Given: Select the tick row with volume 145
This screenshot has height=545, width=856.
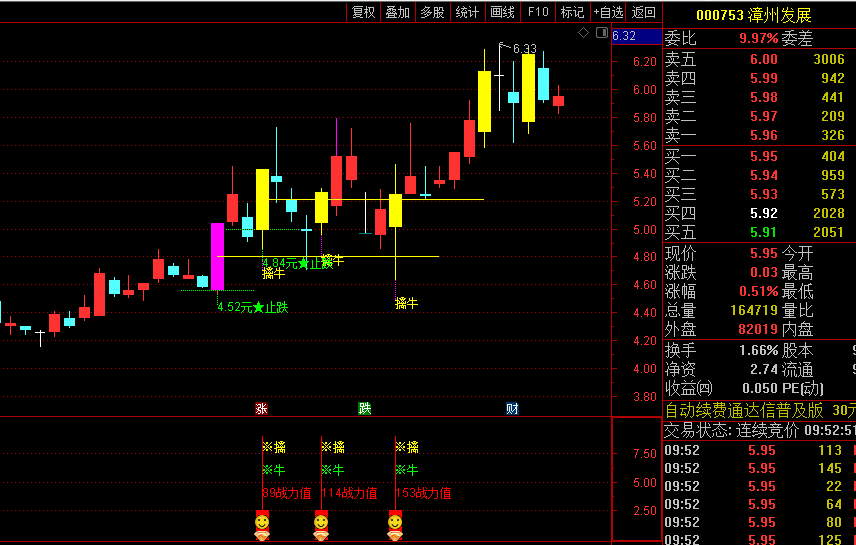Looking at the screenshot, I should 759,469.
